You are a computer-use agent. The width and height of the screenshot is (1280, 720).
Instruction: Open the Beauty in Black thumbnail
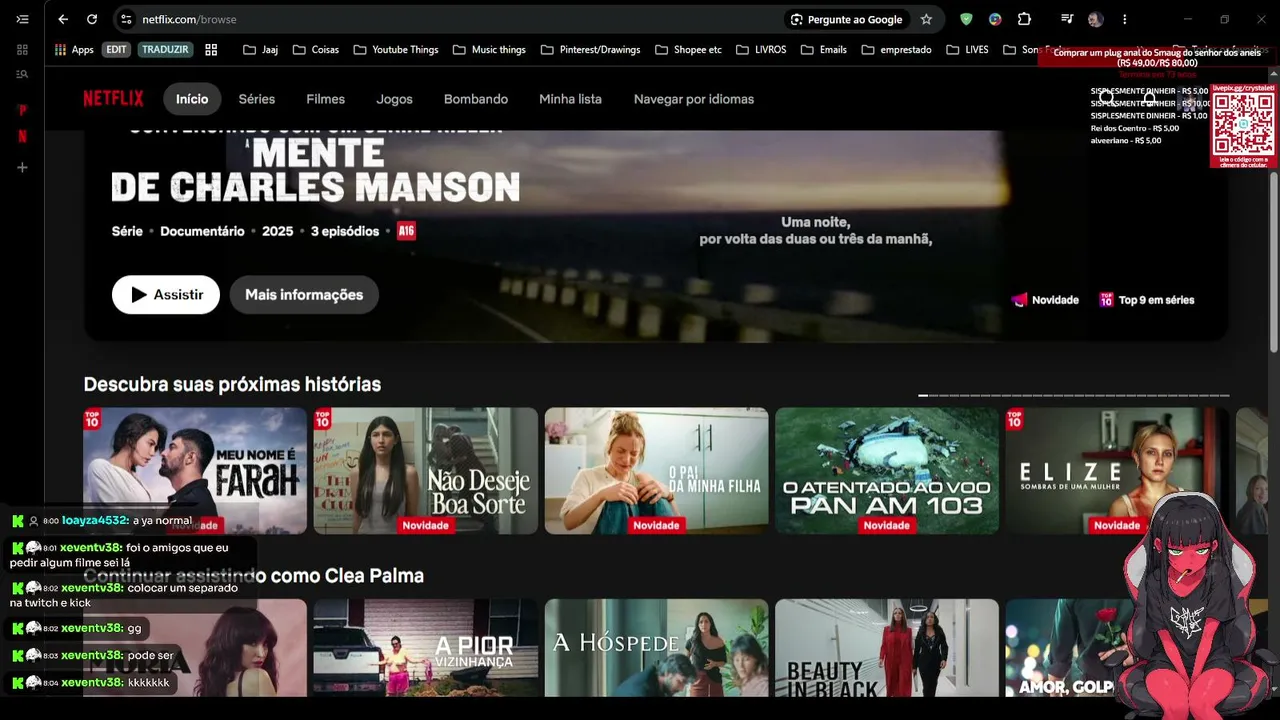click(x=887, y=648)
